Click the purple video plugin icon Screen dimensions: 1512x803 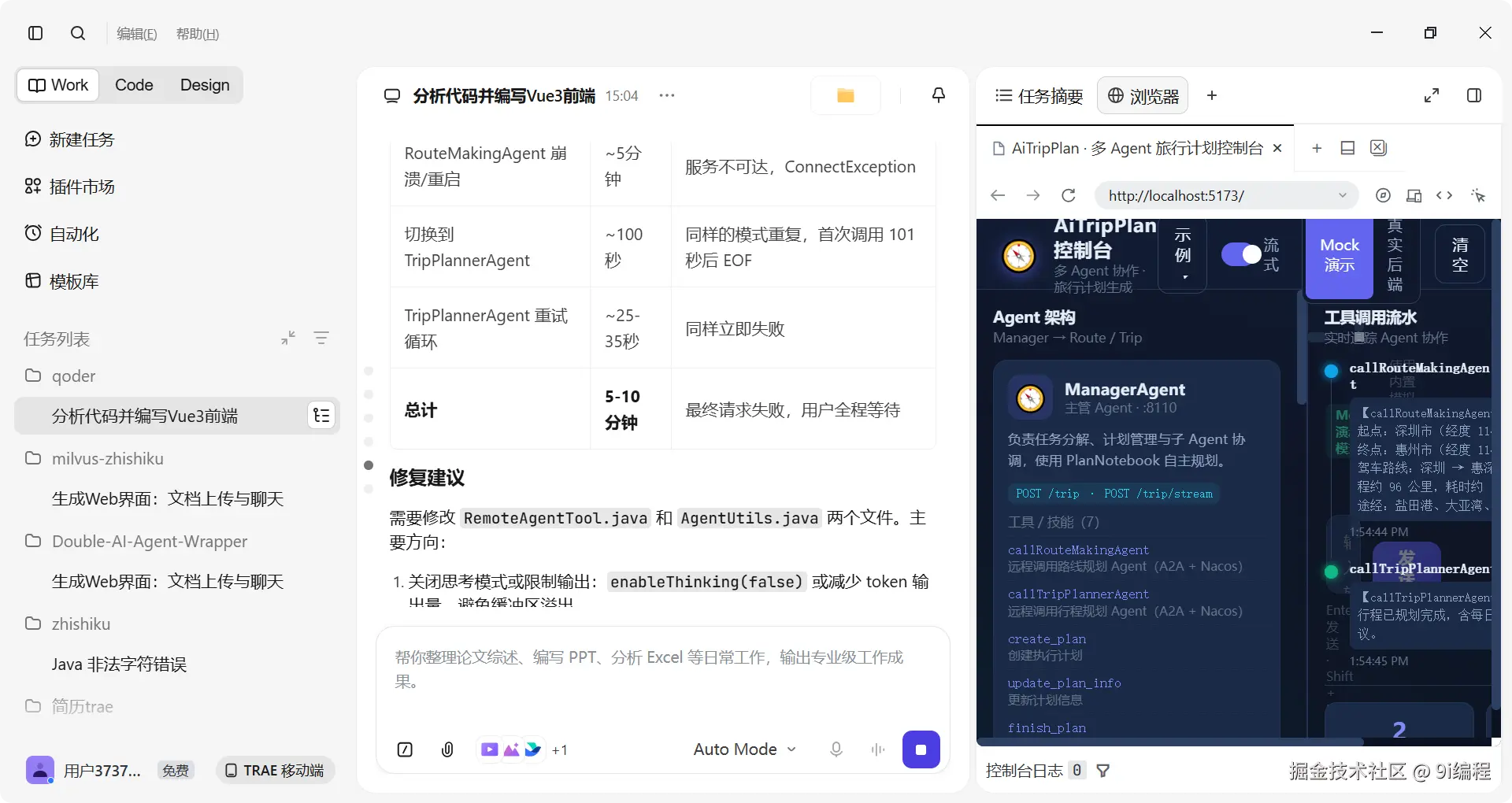click(x=489, y=749)
